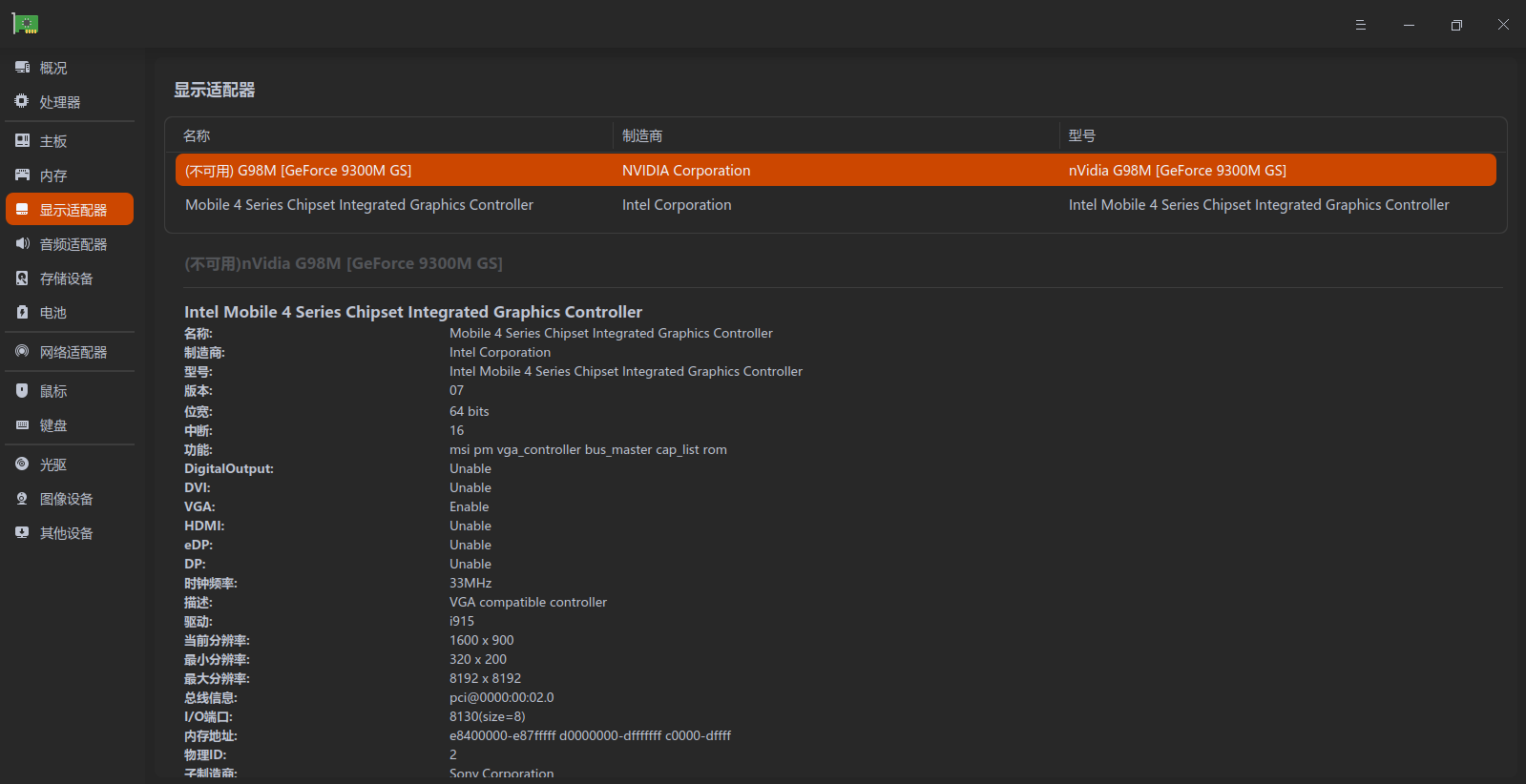Select the Image Devices (图像设备) entry
This screenshot has width=1526, height=784.
66,499
